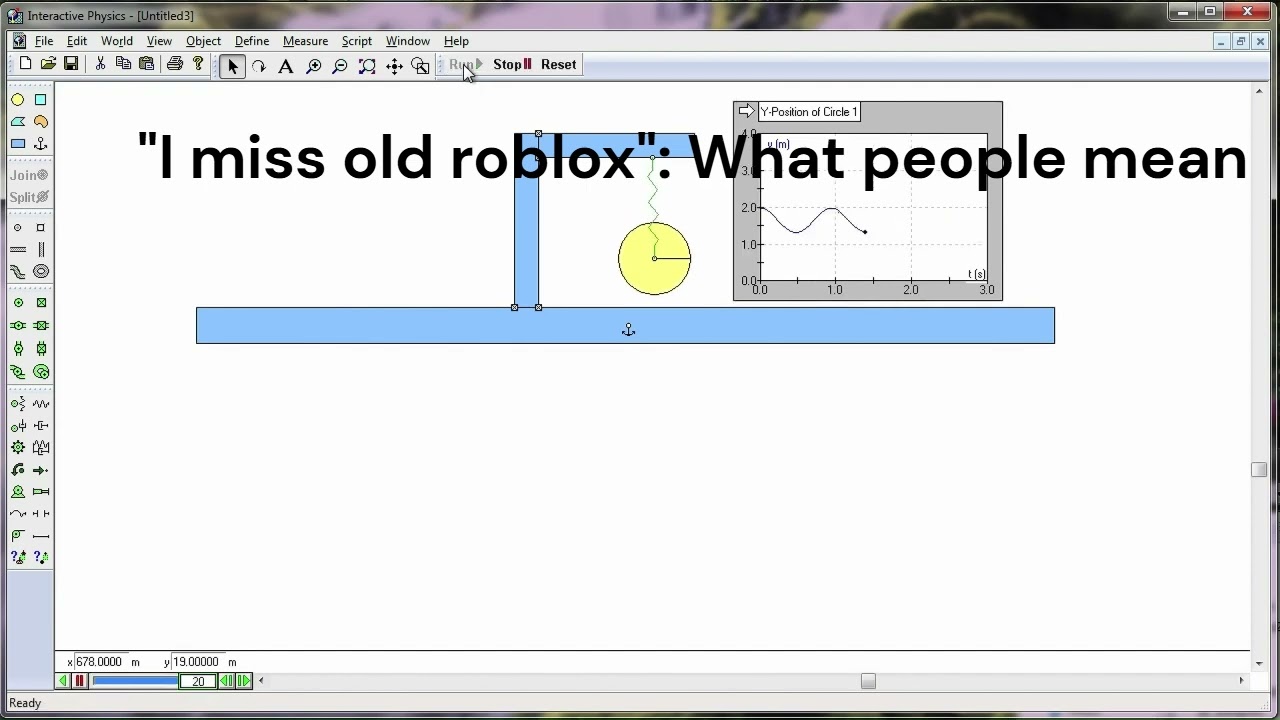The height and width of the screenshot is (720, 1280).
Task: Select the Spring tool
Action: [x=41, y=404]
